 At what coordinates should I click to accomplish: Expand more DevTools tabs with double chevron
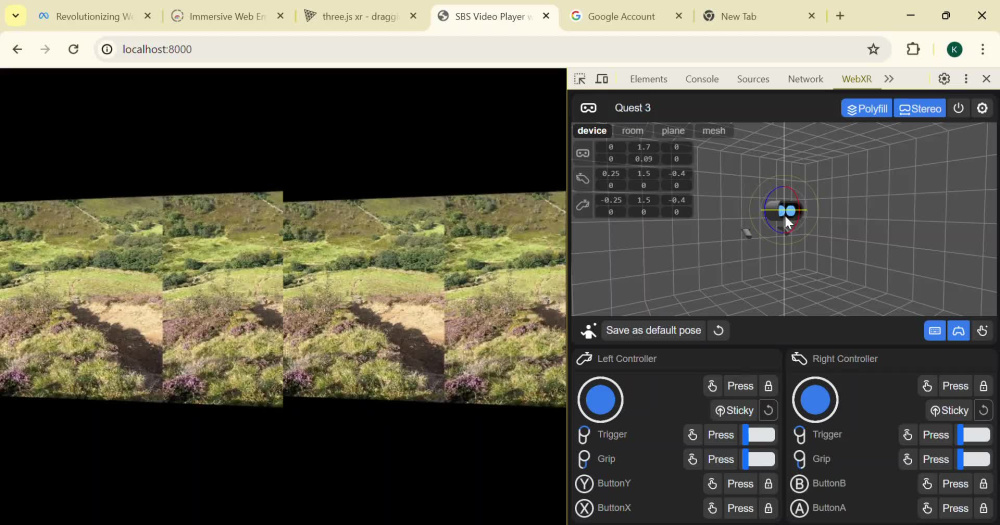tap(889, 79)
